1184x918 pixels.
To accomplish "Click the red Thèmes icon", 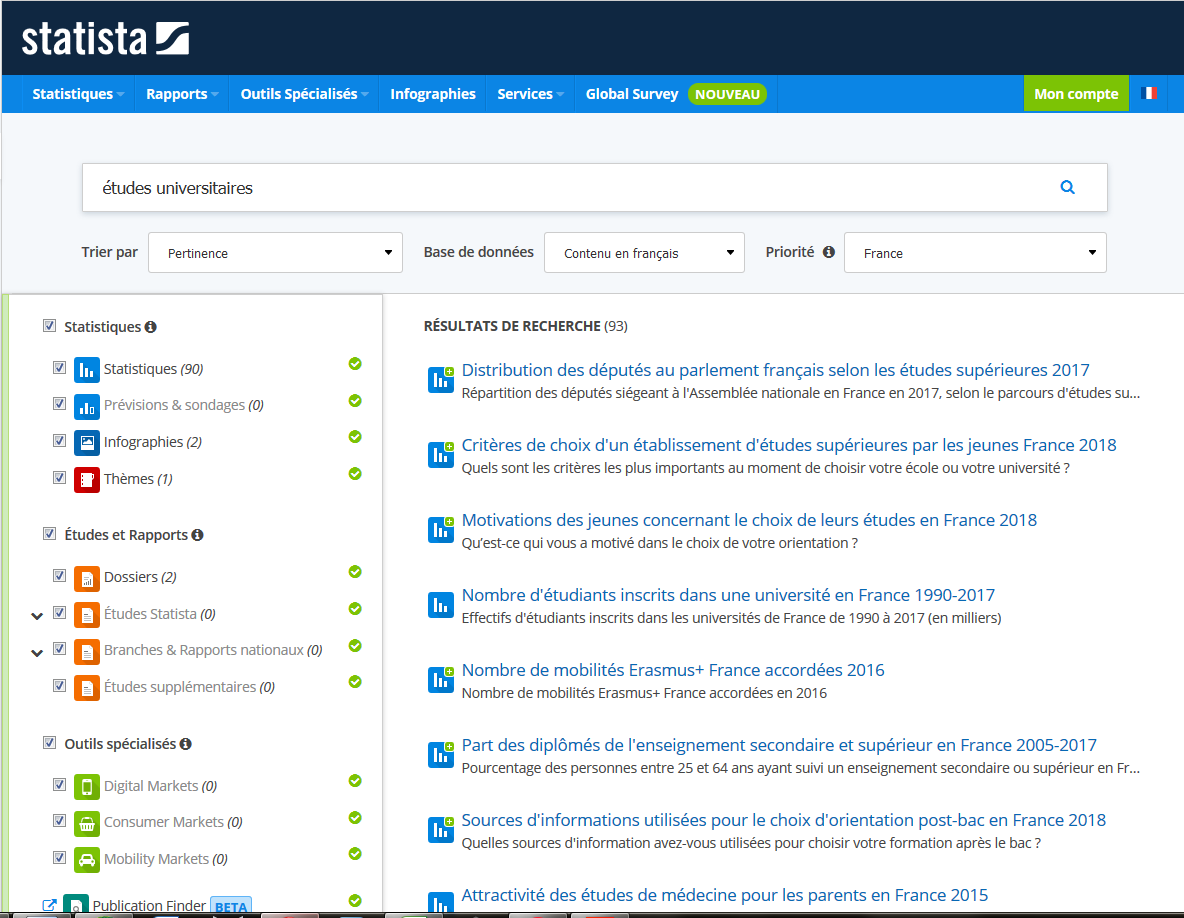I will [87, 480].
